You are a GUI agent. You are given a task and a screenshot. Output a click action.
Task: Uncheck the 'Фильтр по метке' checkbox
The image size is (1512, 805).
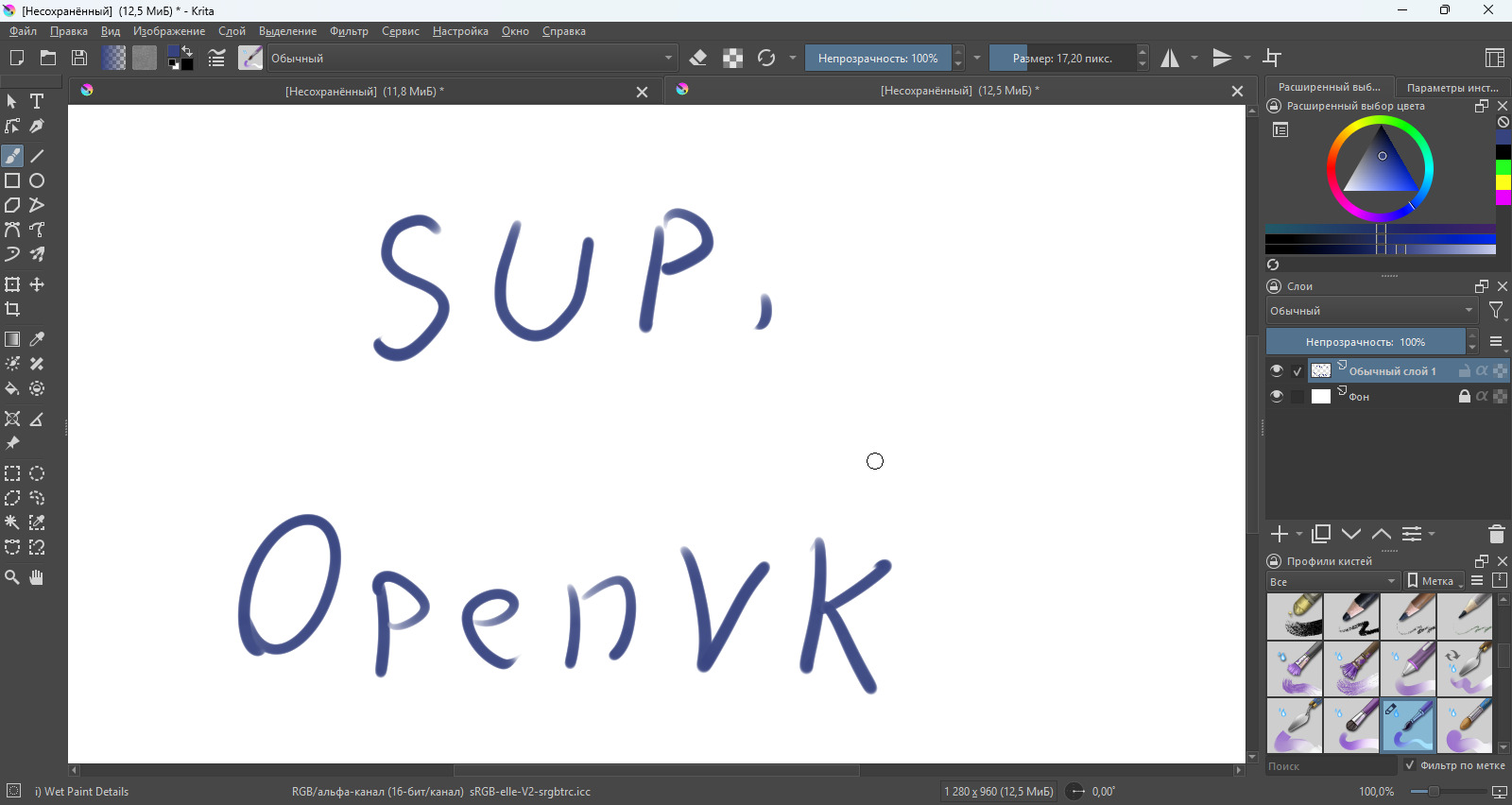click(x=1410, y=765)
